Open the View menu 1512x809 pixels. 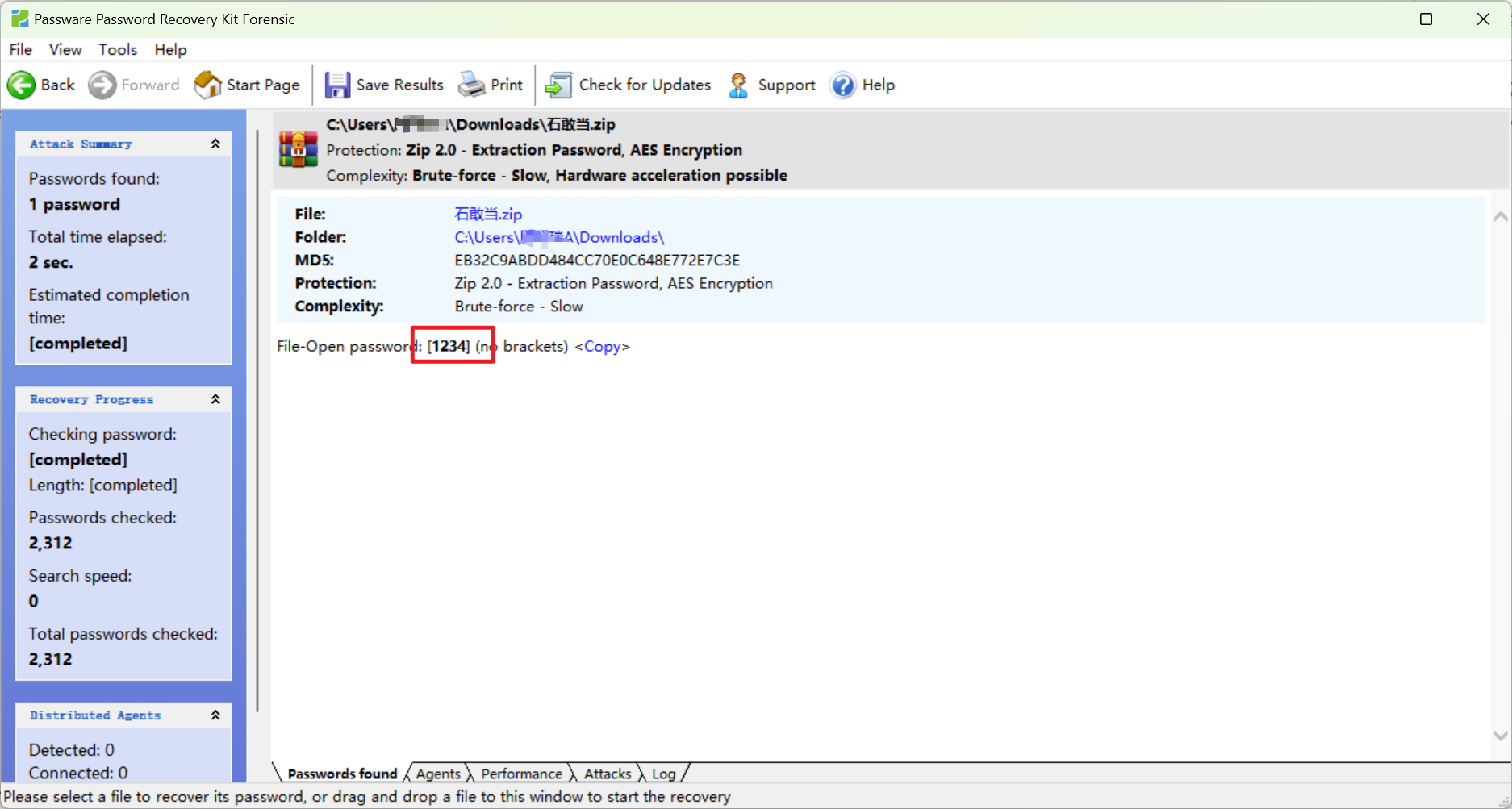65,49
